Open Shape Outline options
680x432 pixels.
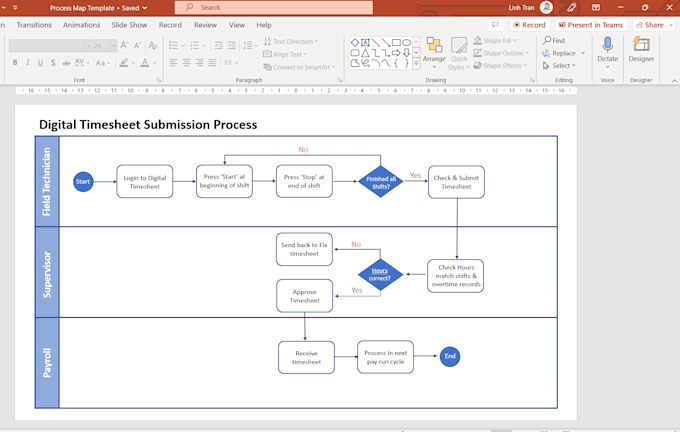(x=501, y=53)
